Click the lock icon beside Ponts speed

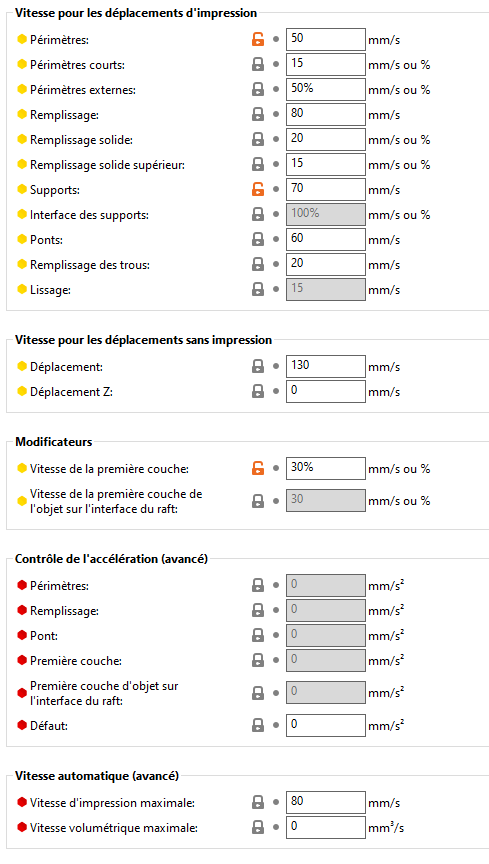tap(257, 240)
